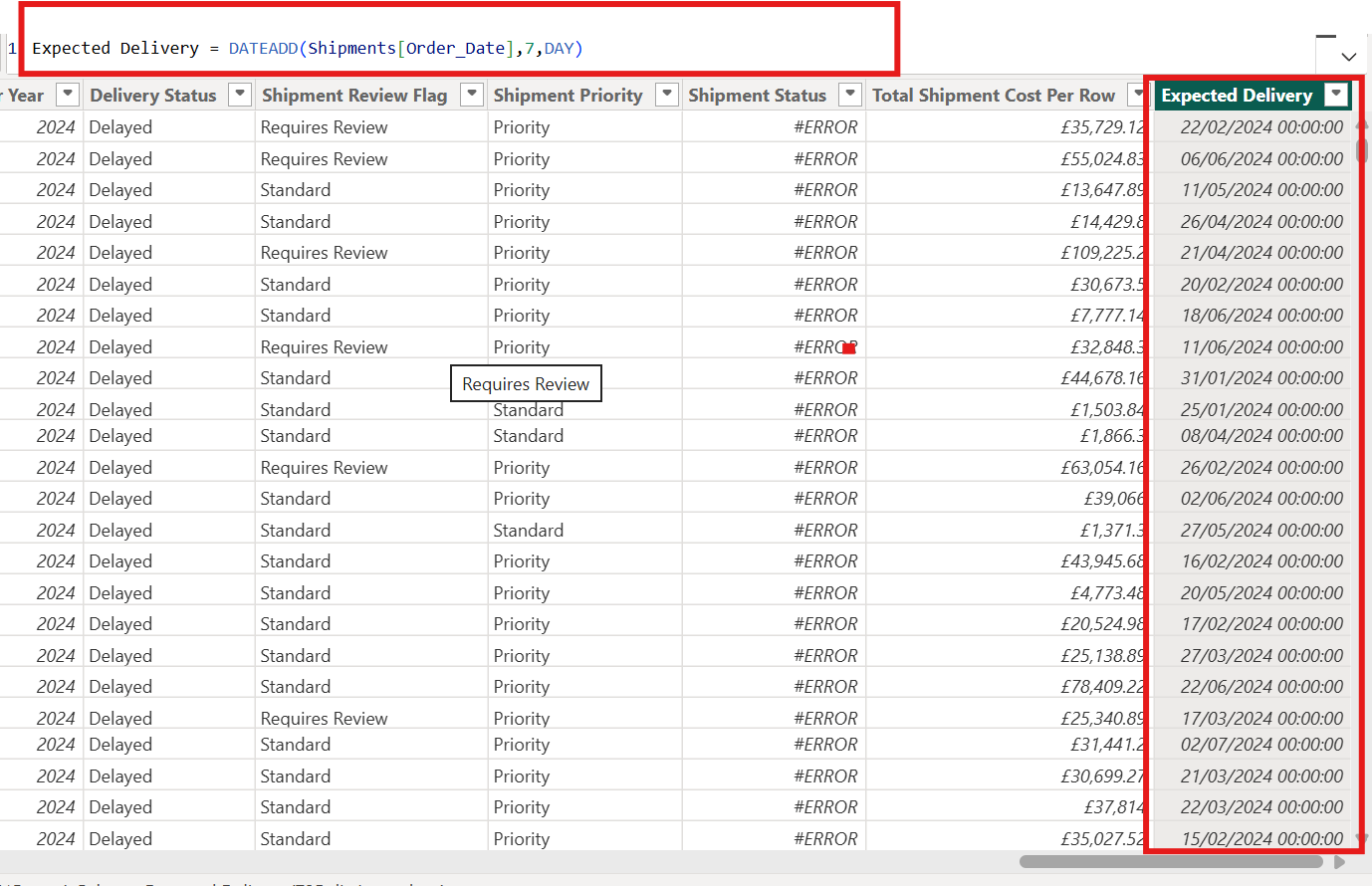Open the Delivery Status column filter dropdown

(x=240, y=95)
